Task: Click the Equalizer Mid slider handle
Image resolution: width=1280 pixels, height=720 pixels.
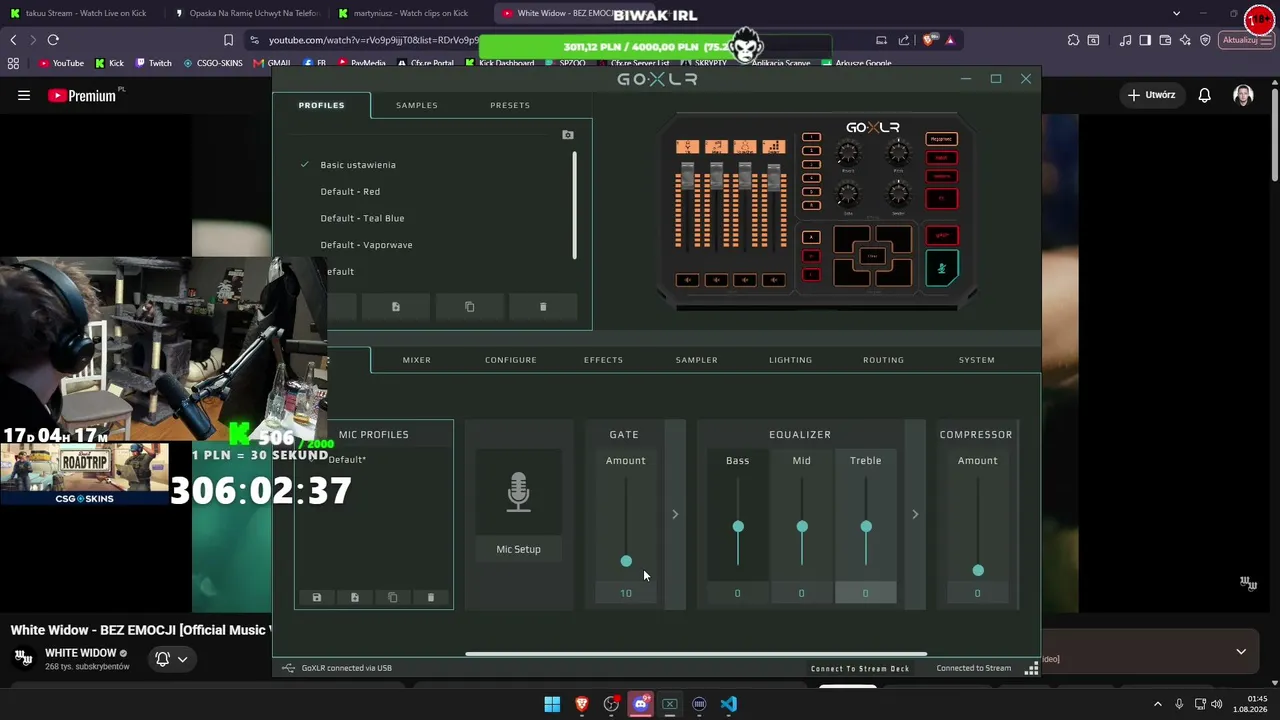Action: pos(802,527)
